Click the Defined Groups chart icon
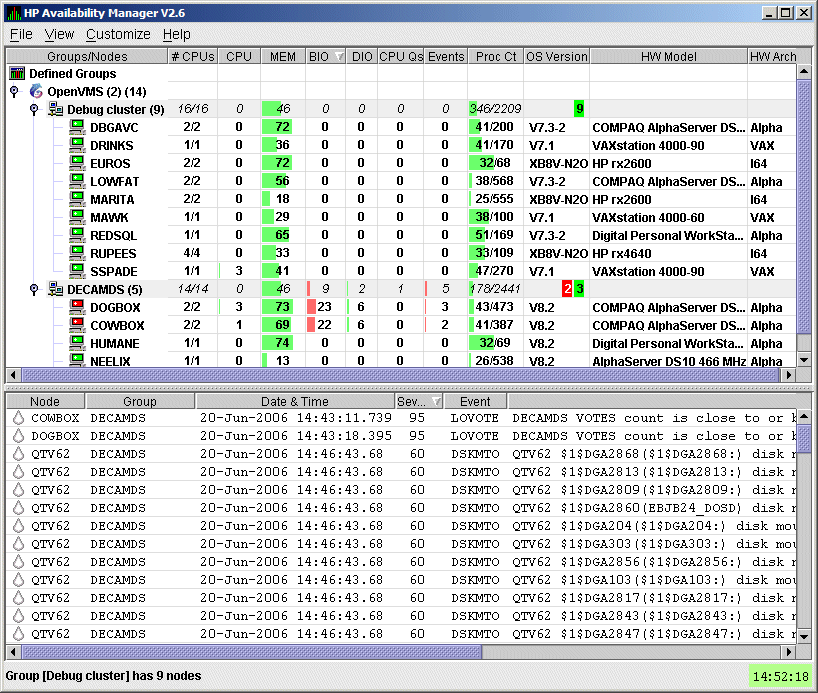Viewport: 818px width, 693px height. (x=17, y=73)
